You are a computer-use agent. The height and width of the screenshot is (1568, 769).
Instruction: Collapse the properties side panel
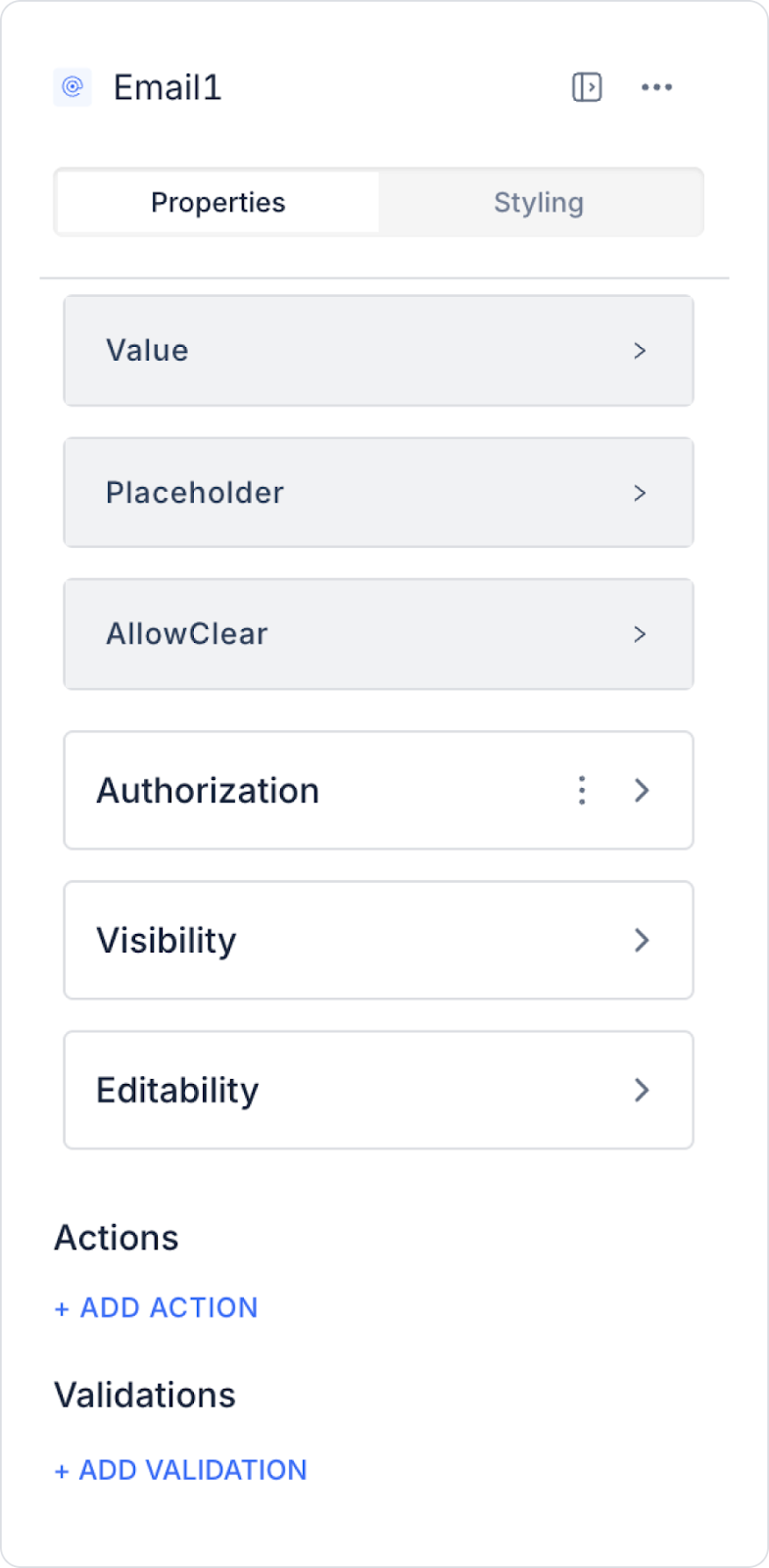coord(587,87)
